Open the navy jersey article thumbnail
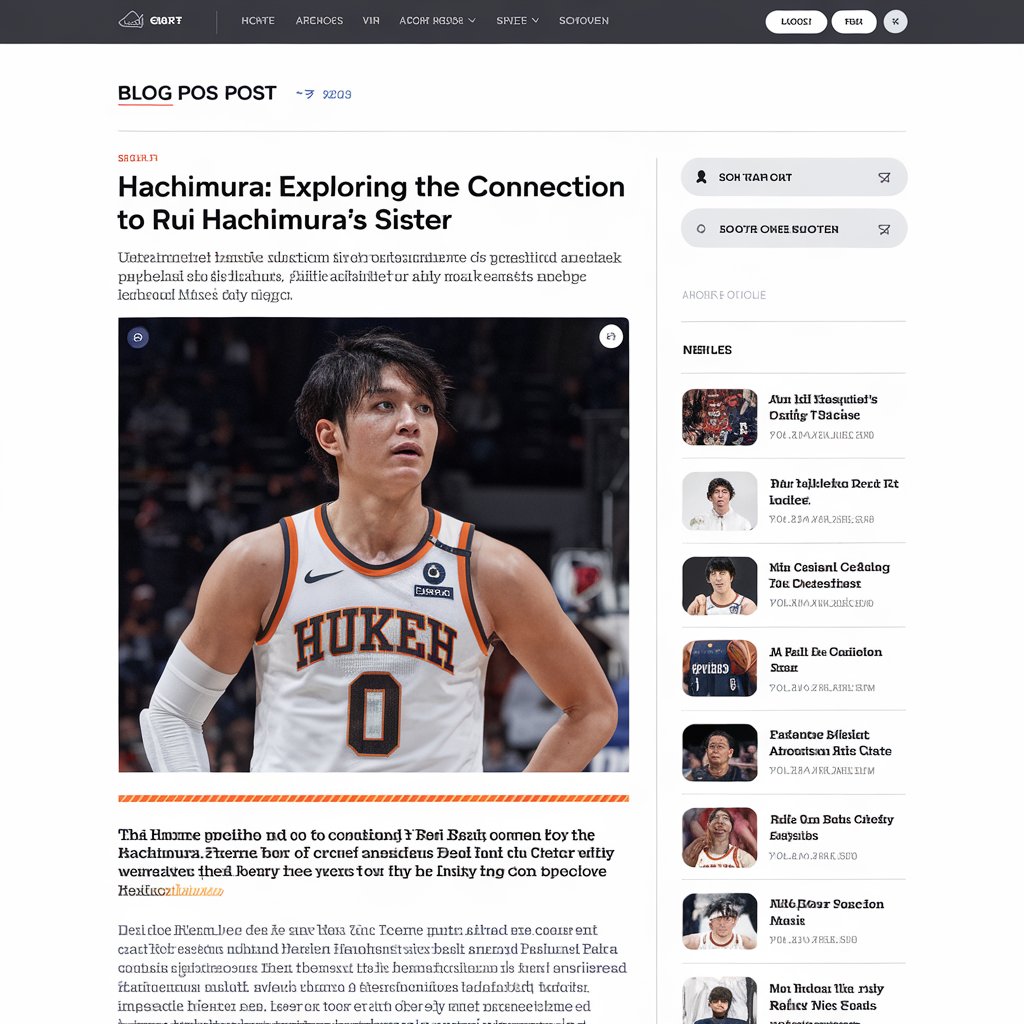 pos(720,668)
